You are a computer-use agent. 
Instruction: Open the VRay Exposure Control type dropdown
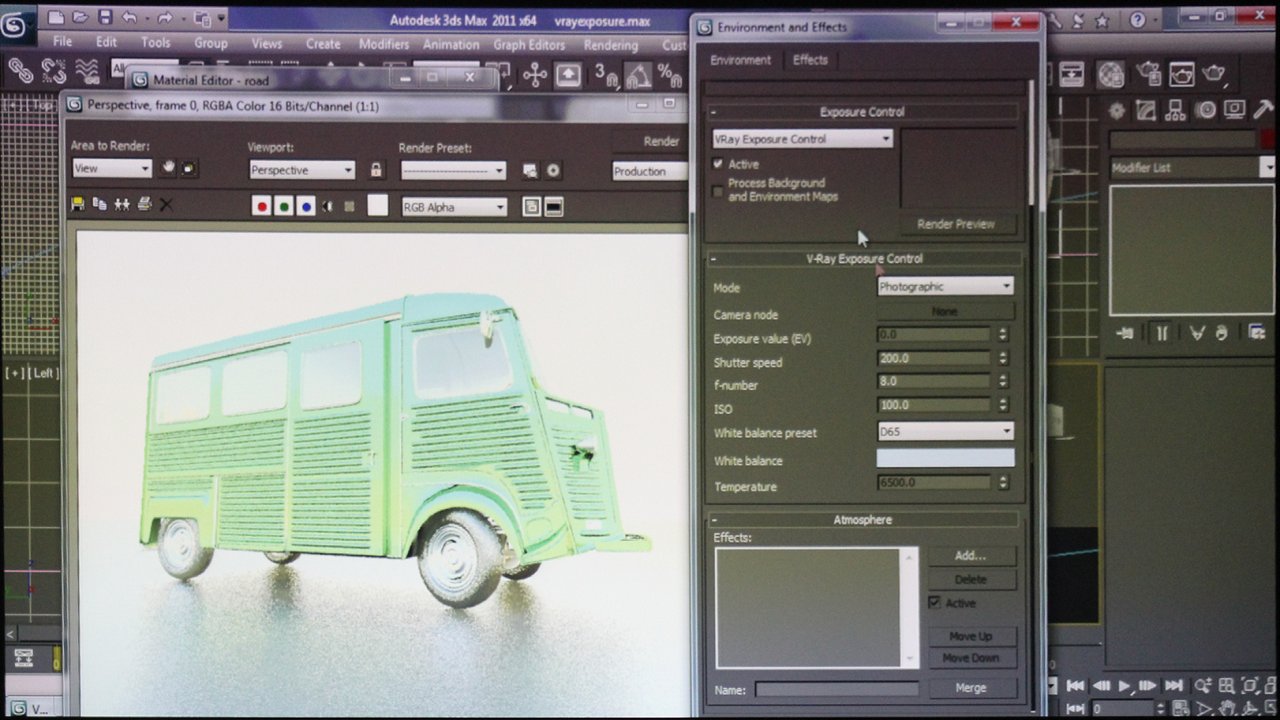(802, 139)
